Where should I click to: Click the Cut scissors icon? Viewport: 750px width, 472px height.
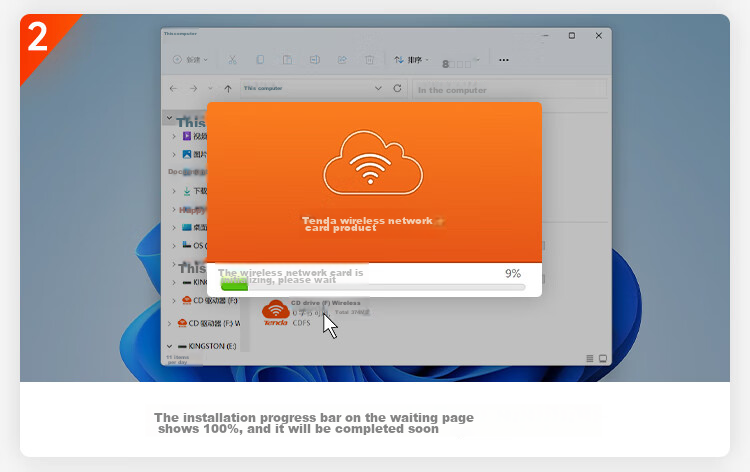pos(232,60)
